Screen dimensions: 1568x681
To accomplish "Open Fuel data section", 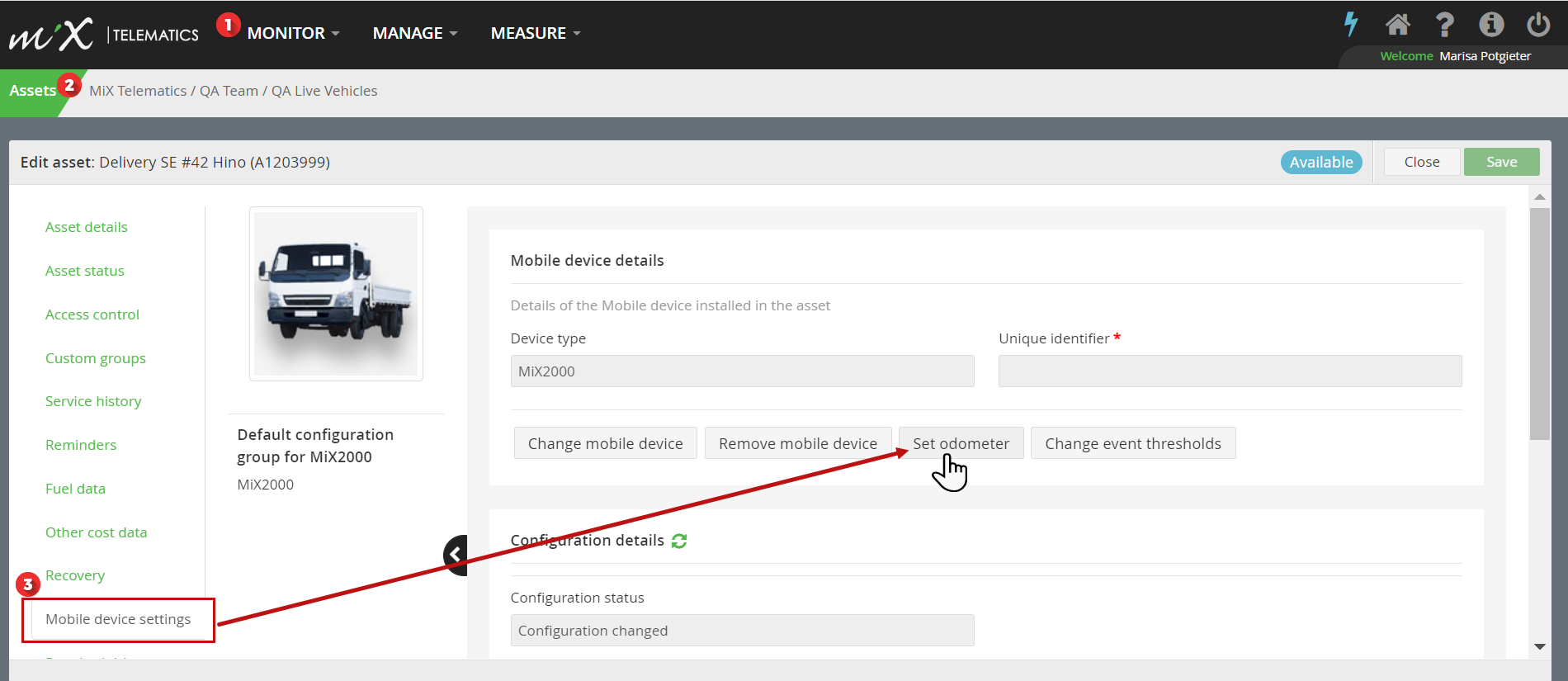I will [x=75, y=489].
